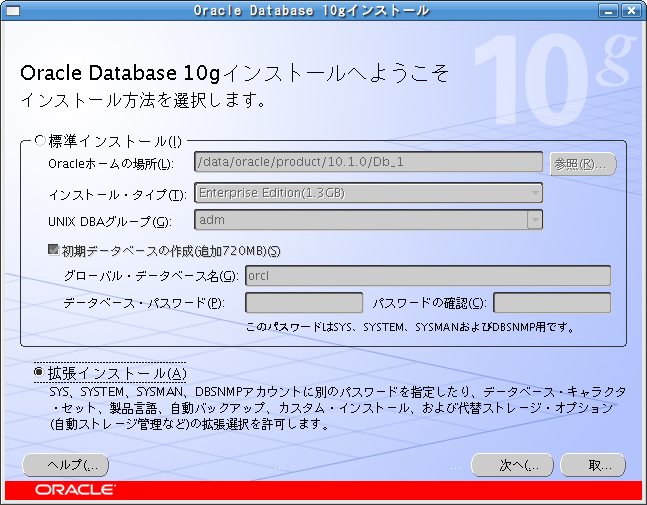Click the パスワードの確認 field
The image size is (647, 505).
pos(552,303)
